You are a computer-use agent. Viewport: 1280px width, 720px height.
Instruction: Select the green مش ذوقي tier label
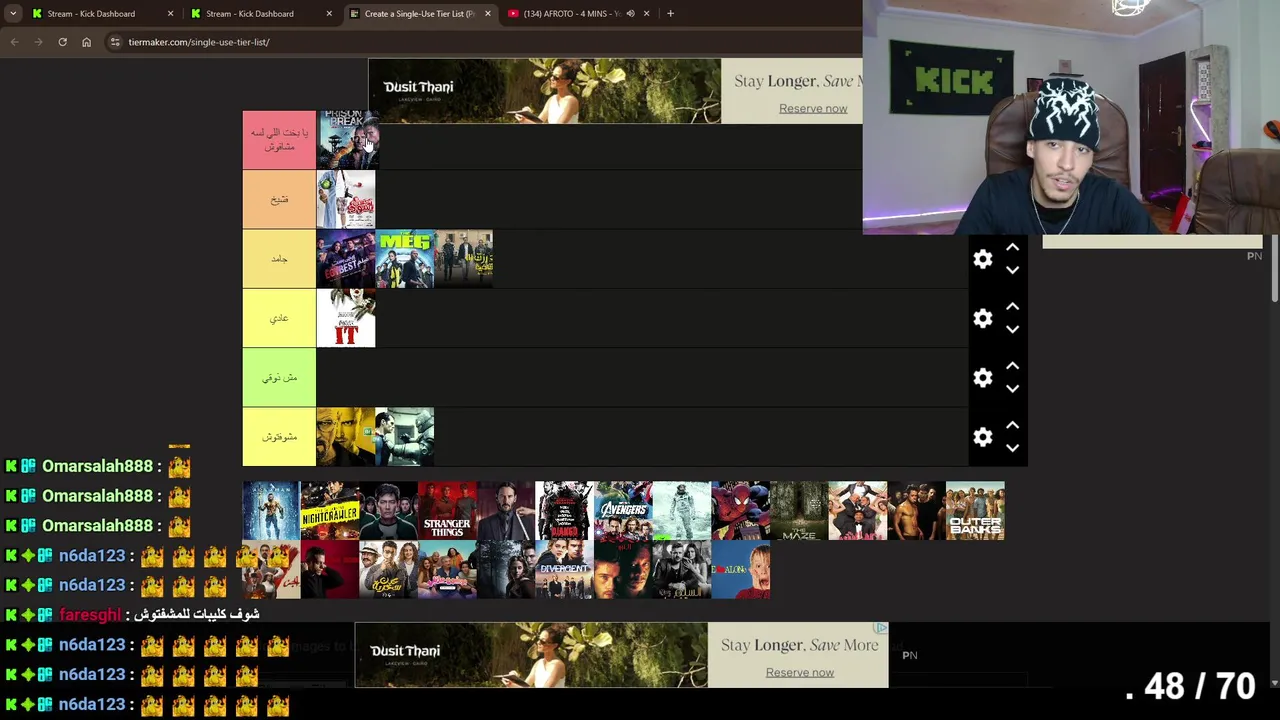pyautogui.click(x=279, y=378)
